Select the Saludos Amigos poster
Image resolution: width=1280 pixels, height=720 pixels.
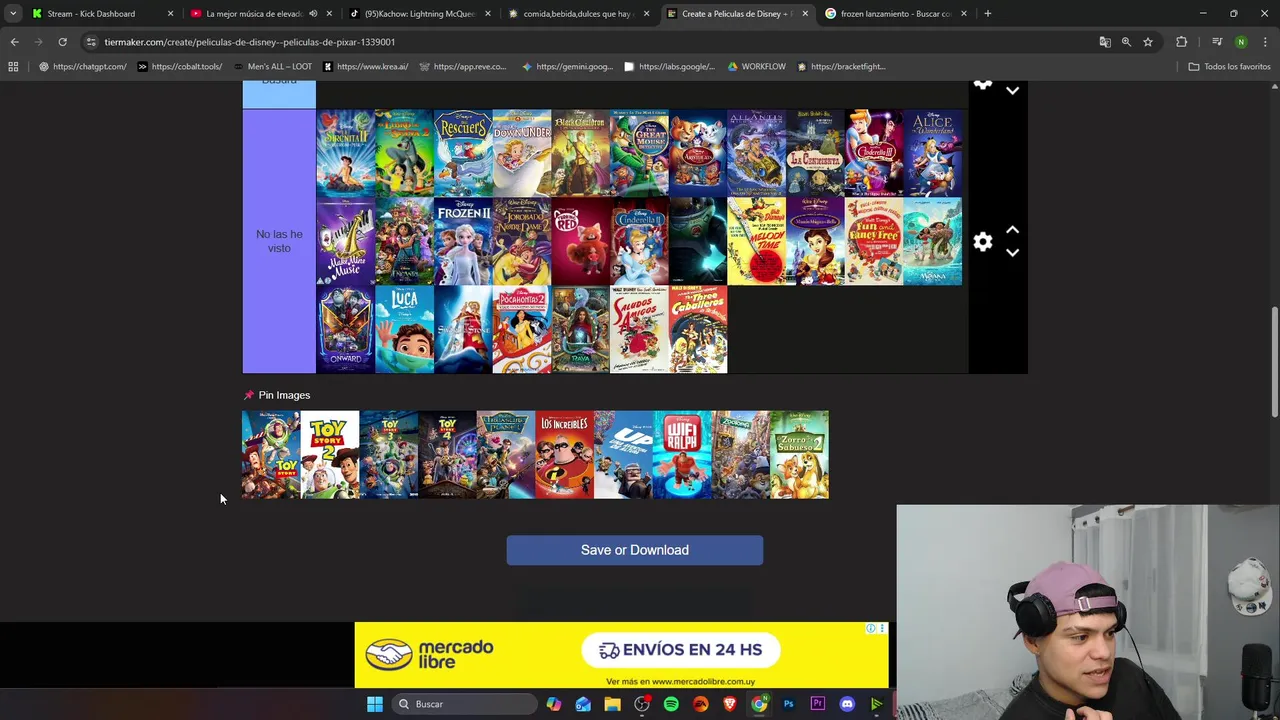[x=639, y=330]
